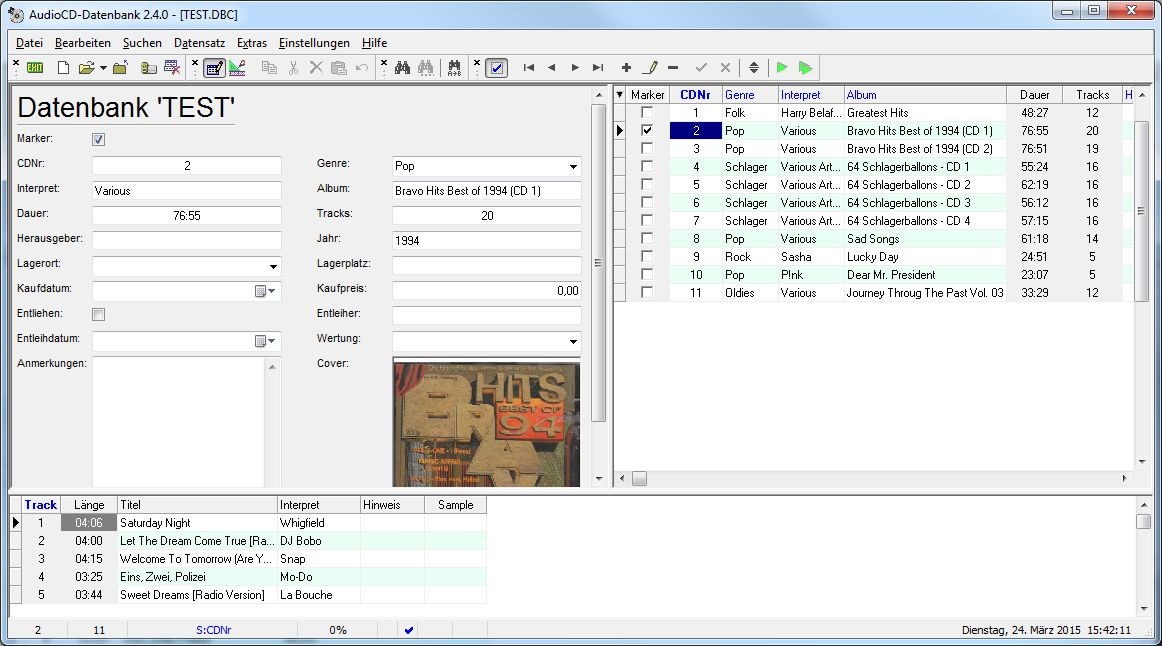Add a new record with plus icon
Screen dimensions: 1162x646
[x=626, y=68]
